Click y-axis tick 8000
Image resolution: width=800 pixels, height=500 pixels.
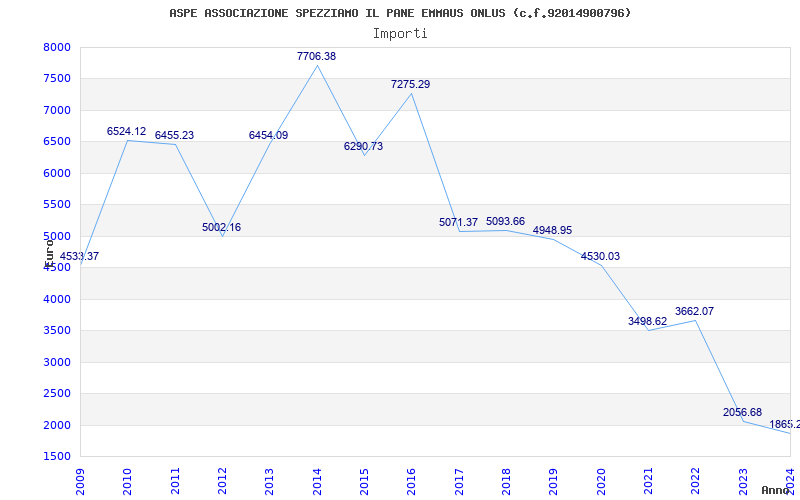[x=57, y=47]
